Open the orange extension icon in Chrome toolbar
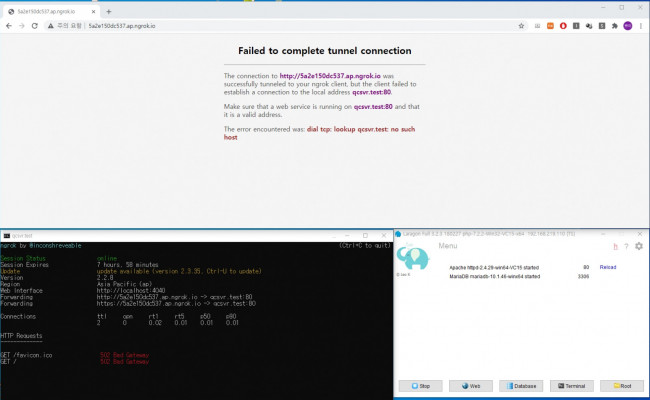Screen dimensions: 650x400 click(550, 26)
